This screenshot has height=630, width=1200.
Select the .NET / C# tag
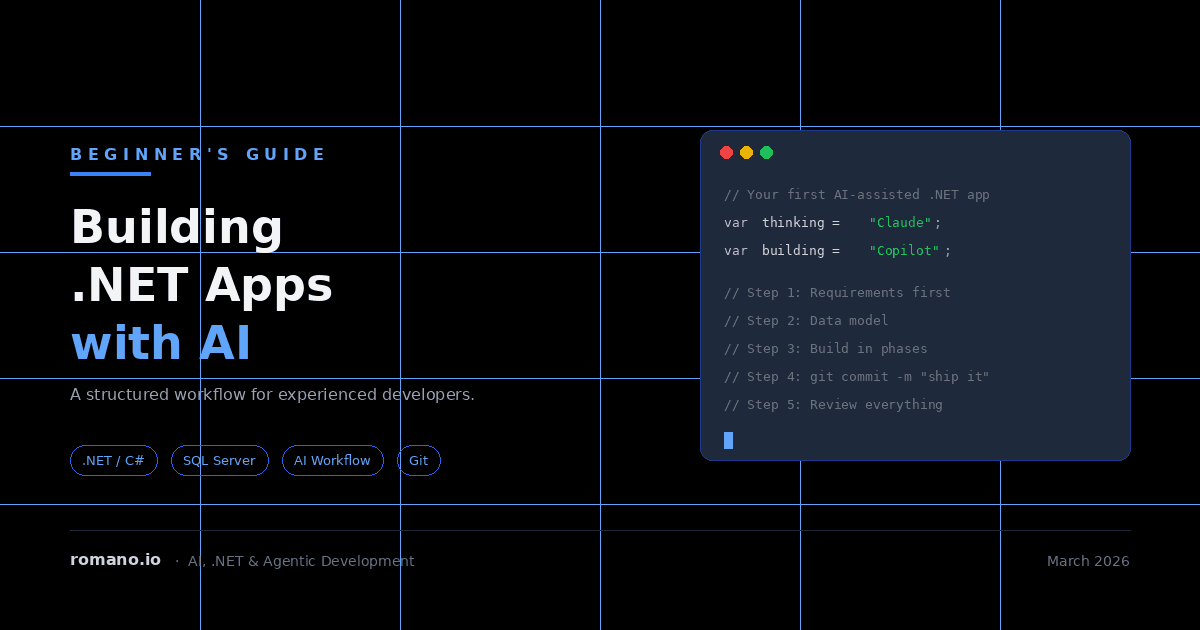114,461
